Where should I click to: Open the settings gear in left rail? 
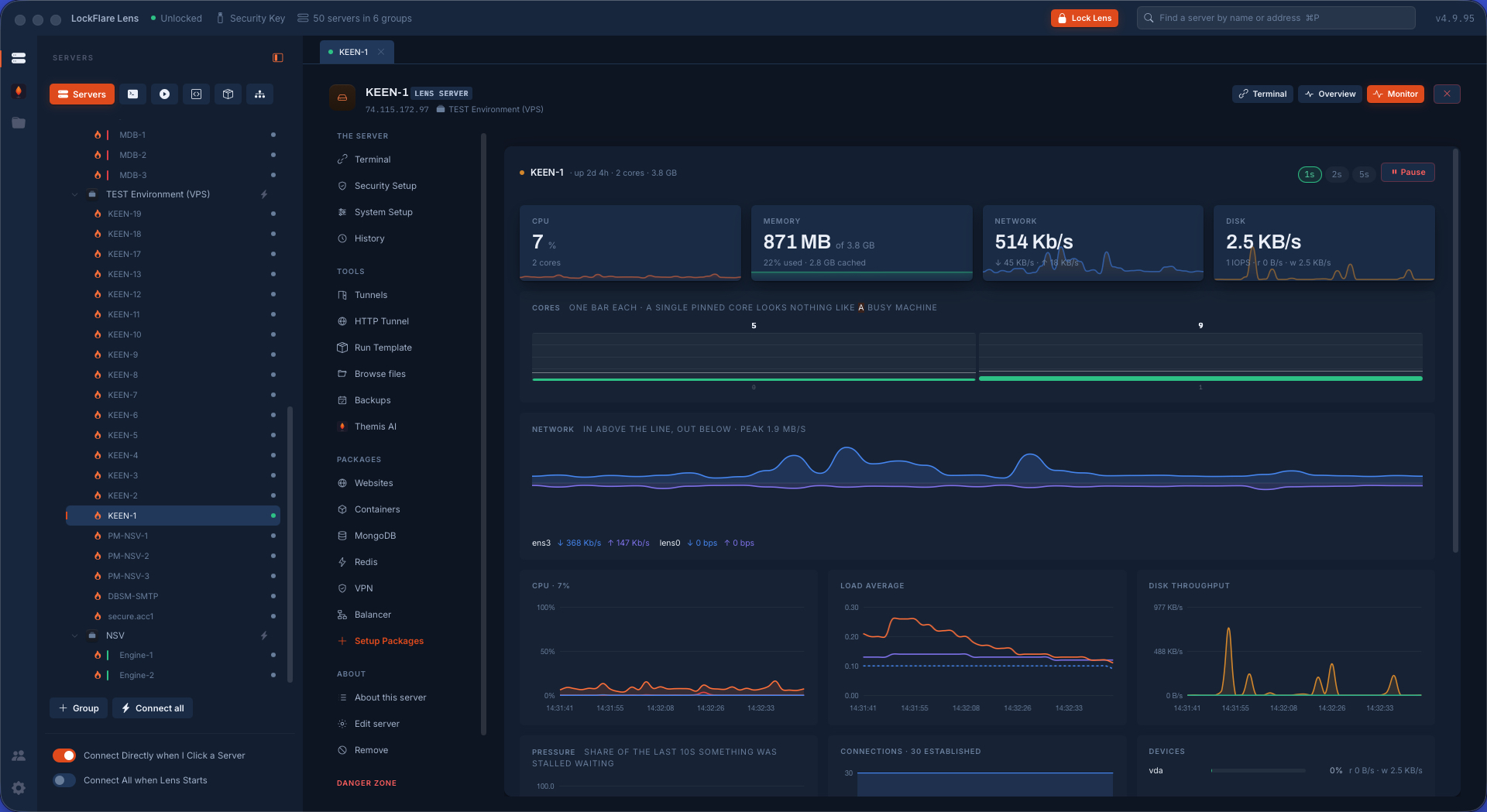[19, 788]
